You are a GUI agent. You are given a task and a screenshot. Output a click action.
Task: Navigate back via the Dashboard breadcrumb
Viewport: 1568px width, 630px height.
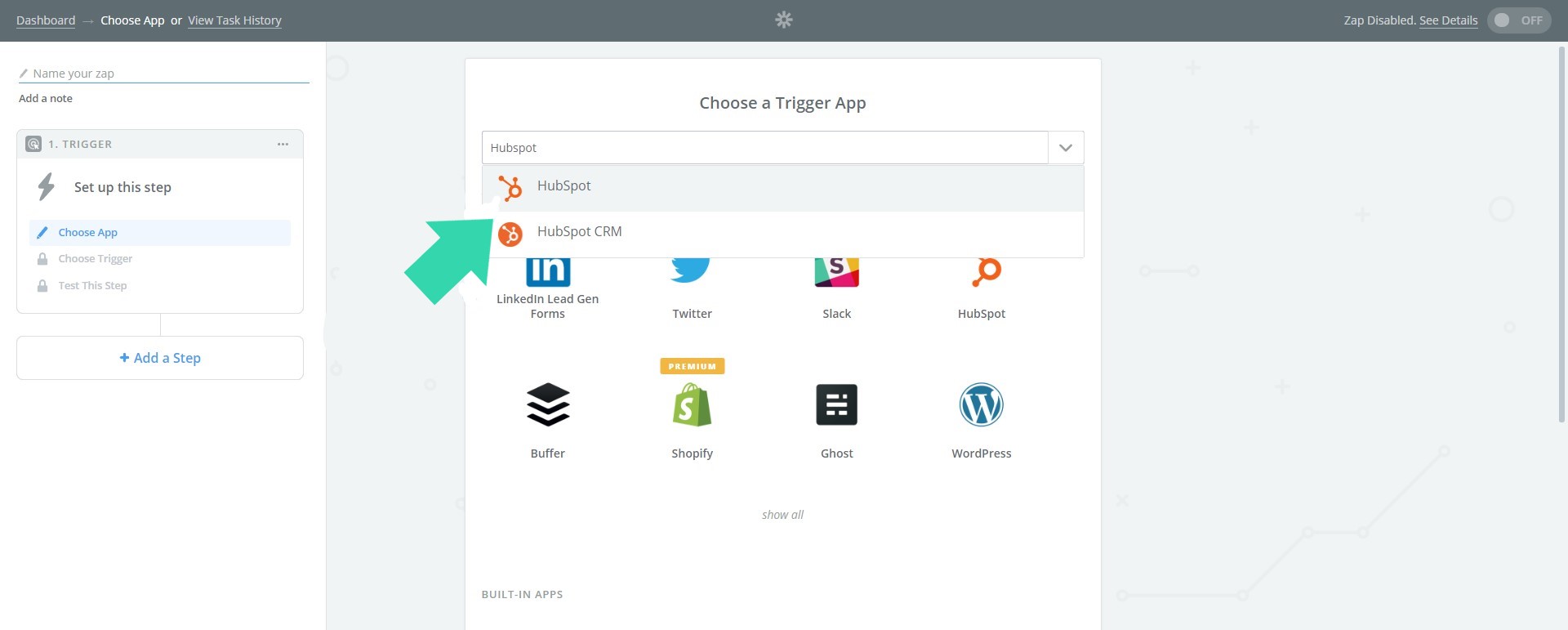pyautogui.click(x=46, y=20)
